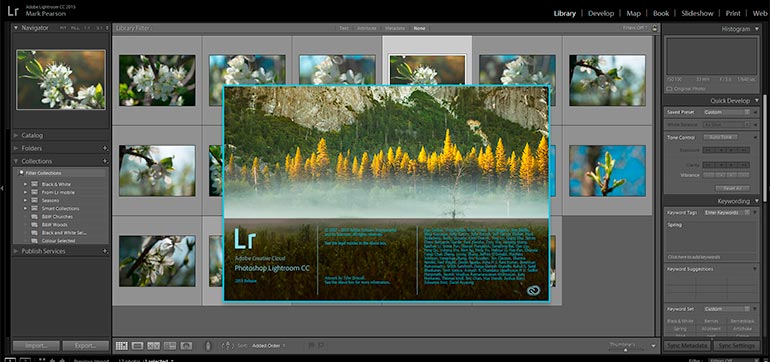
Task: Click the flag icon in the toolbar
Action: coord(311,346)
